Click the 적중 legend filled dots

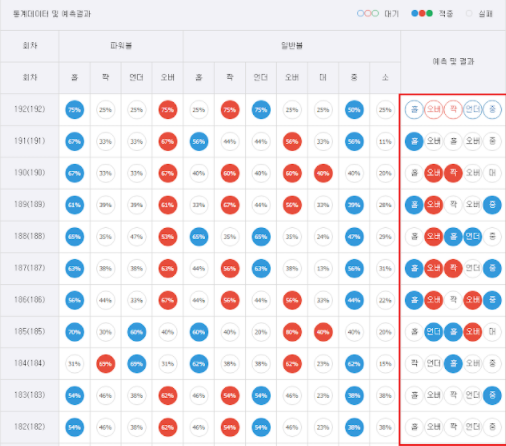click(422, 14)
